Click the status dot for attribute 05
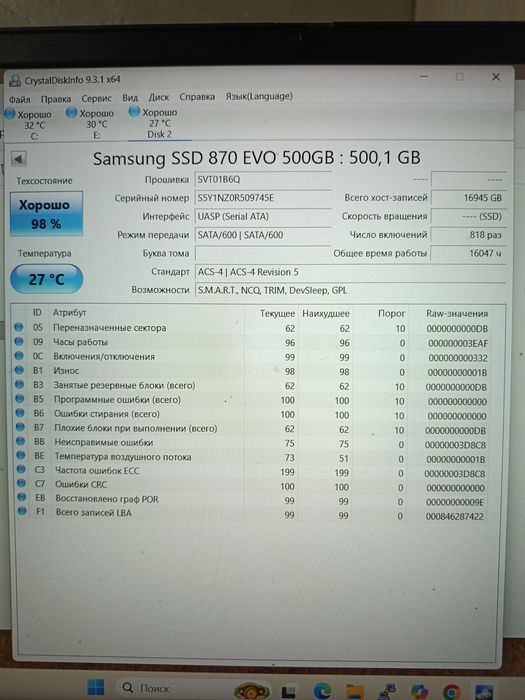The height and width of the screenshot is (700, 525). pyautogui.click(x=18, y=327)
